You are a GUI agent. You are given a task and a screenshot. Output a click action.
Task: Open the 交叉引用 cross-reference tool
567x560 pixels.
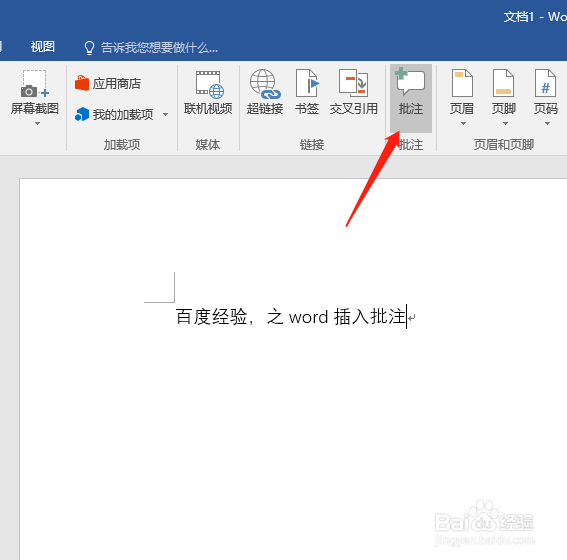click(353, 93)
